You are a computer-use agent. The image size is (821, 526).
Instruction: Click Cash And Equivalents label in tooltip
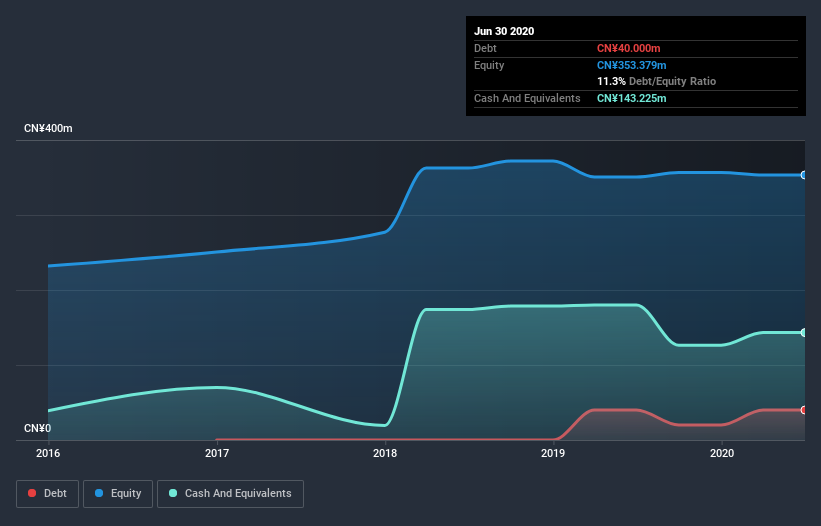527,98
